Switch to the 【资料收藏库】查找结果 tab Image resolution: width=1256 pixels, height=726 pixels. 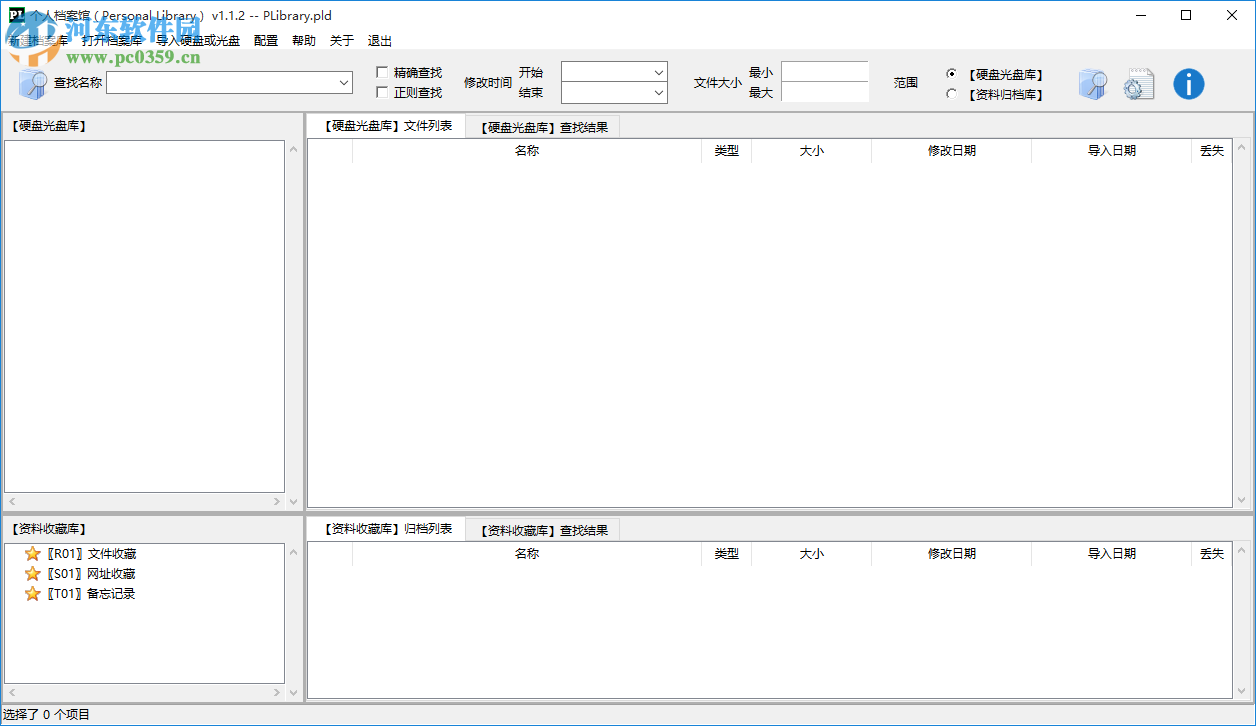click(546, 529)
